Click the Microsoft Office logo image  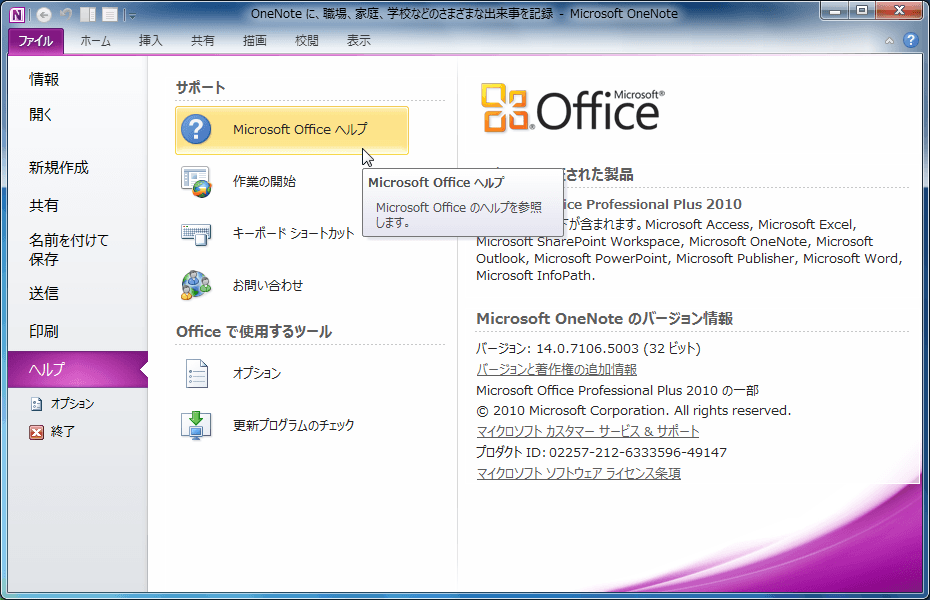point(573,107)
